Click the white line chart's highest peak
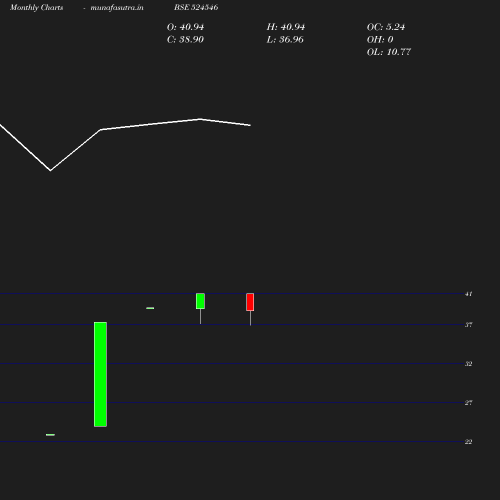Viewport: 500px width, 500px height. 200,119
